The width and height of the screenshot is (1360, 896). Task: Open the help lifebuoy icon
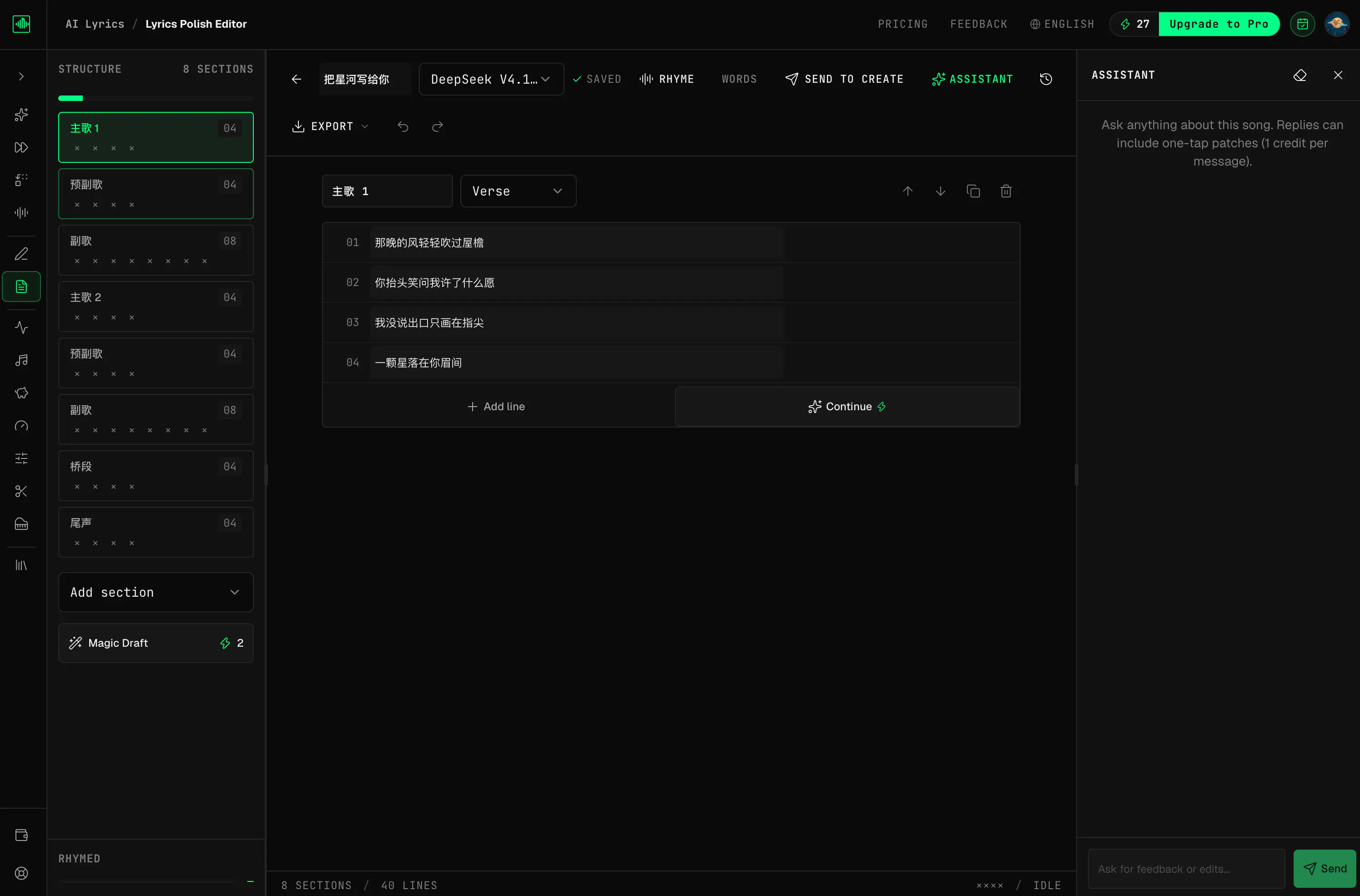coord(21,873)
